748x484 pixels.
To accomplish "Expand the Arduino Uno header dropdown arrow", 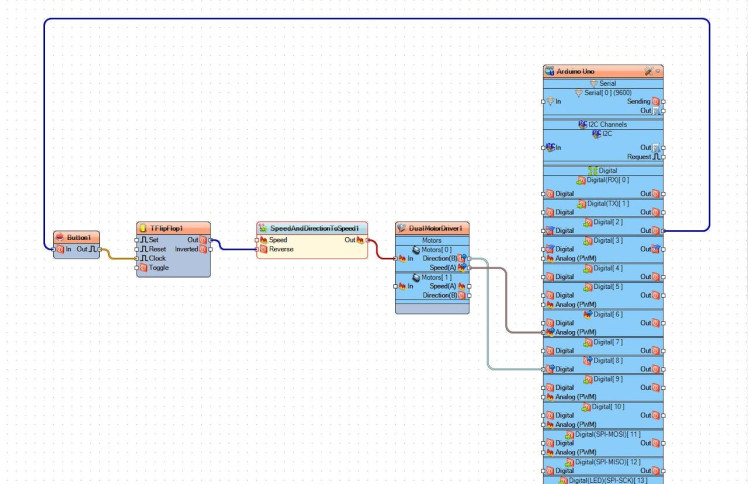I will (x=658, y=71).
